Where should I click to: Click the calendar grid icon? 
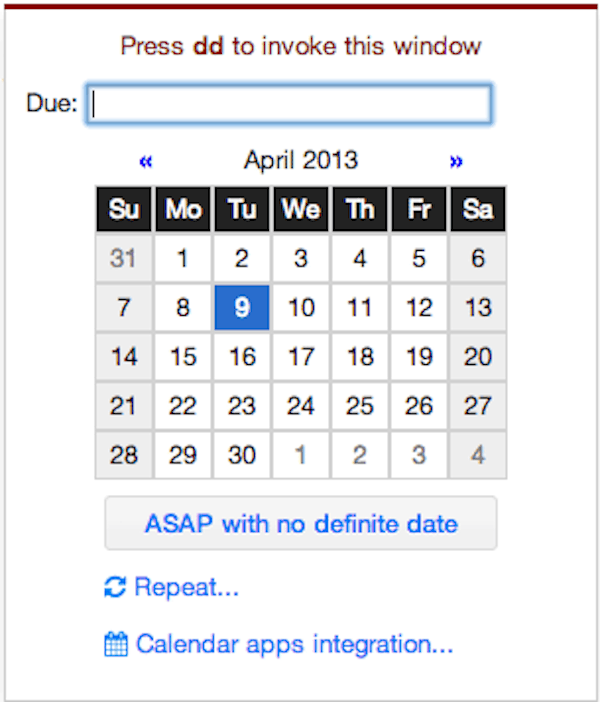(x=117, y=644)
